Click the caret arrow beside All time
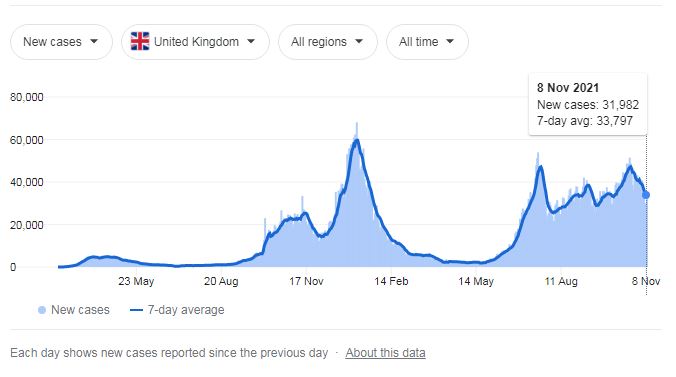Screen dimensions: 676x377 point(450,41)
